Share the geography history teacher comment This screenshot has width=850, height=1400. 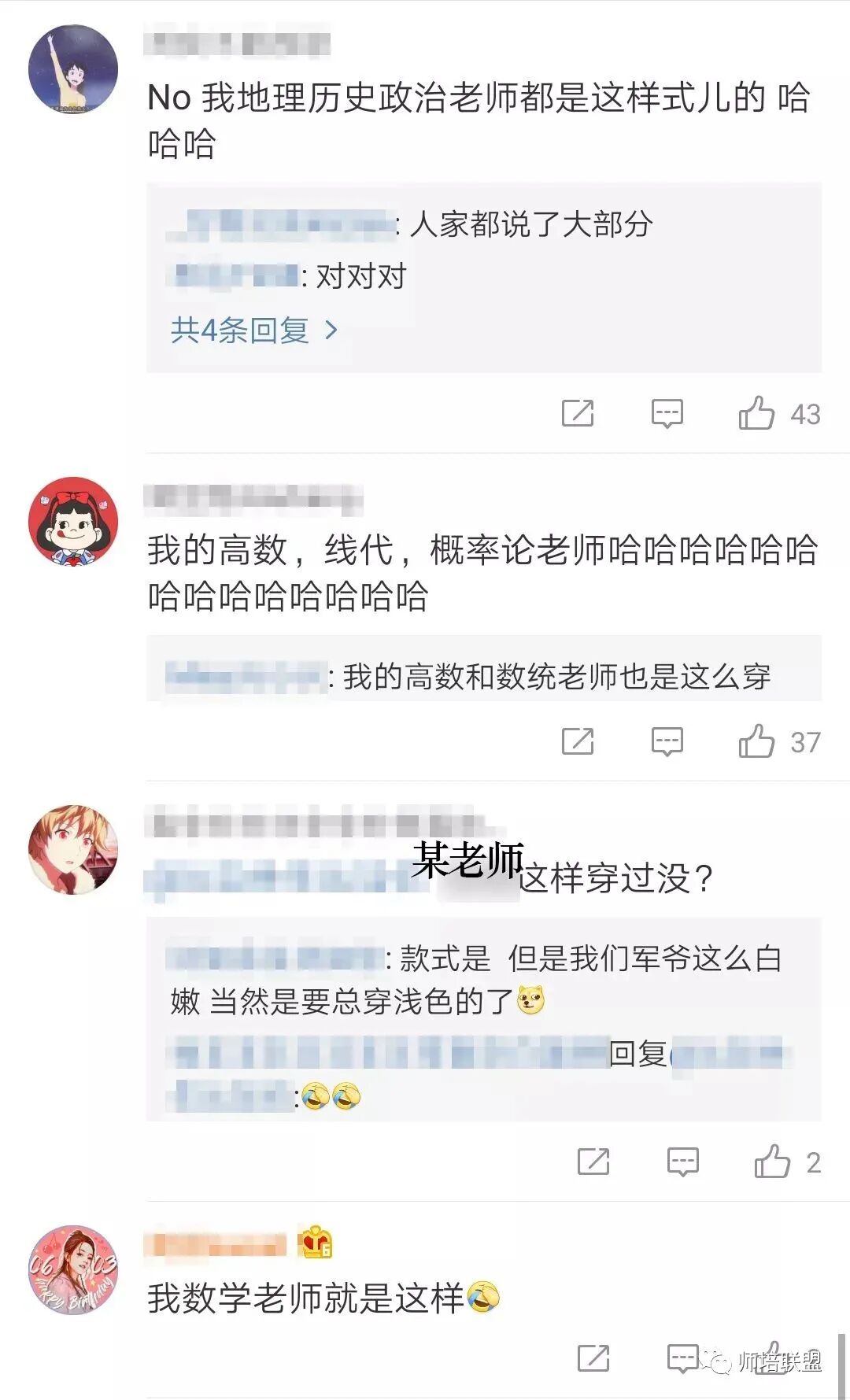pos(577,413)
